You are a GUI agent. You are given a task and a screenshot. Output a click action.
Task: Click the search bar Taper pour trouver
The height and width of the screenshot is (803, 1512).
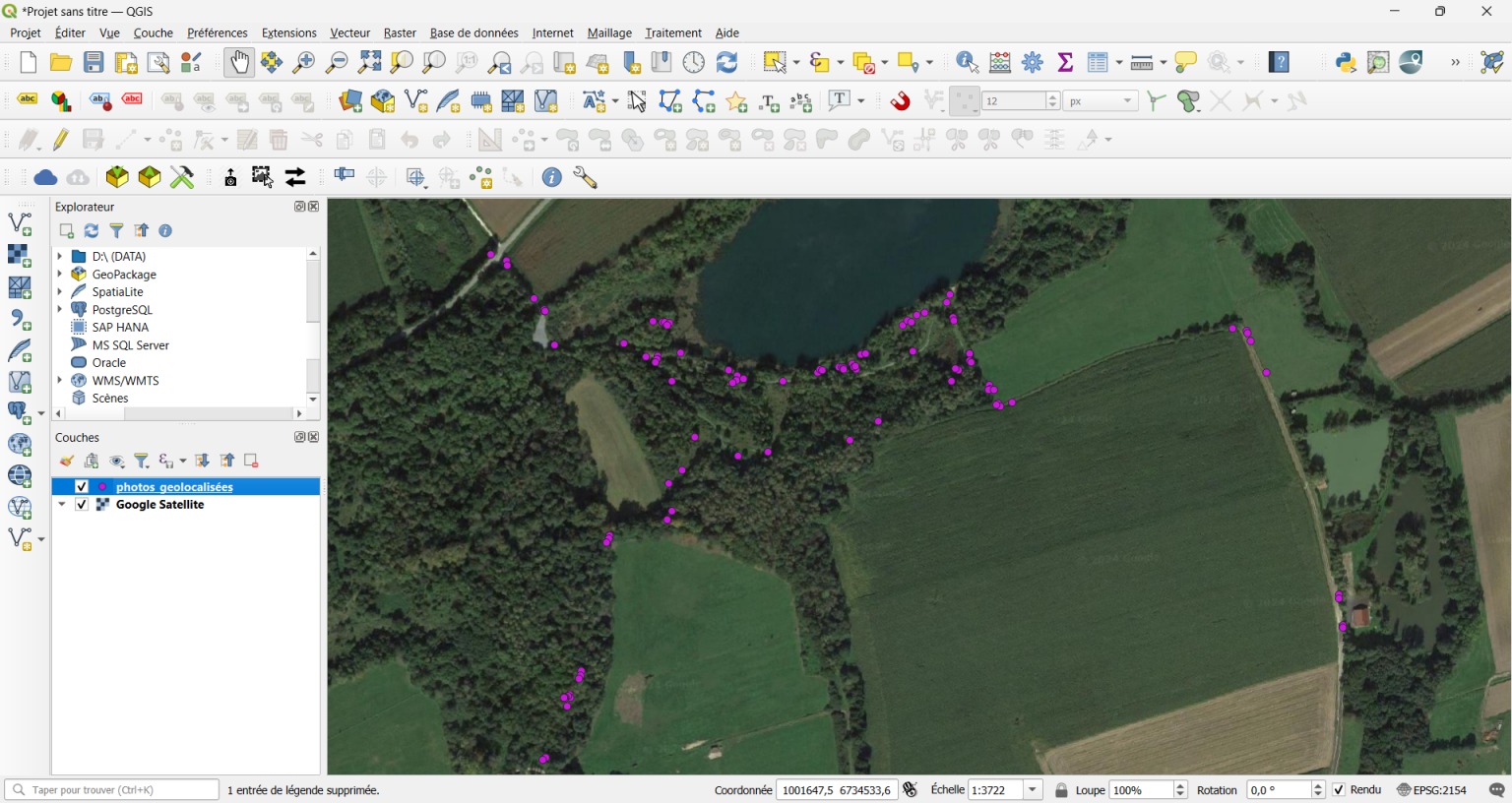click(x=112, y=789)
